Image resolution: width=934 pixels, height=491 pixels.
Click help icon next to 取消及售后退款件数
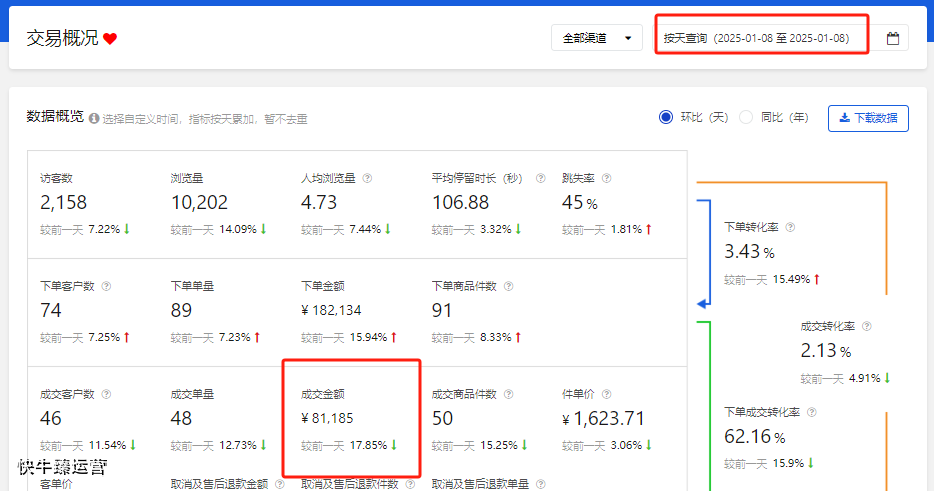tap(410, 484)
